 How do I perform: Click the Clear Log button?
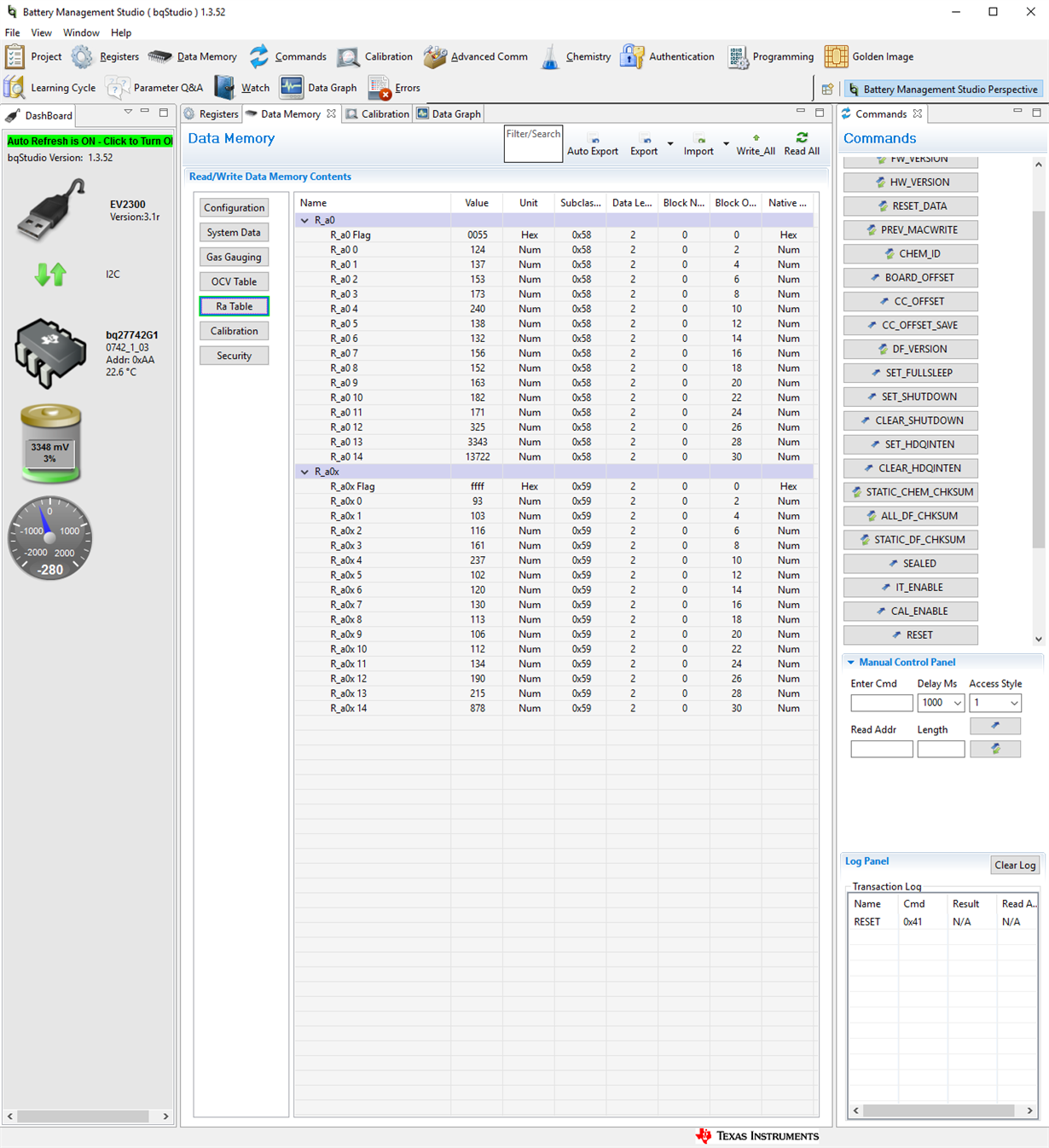click(x=1015, y=865)
